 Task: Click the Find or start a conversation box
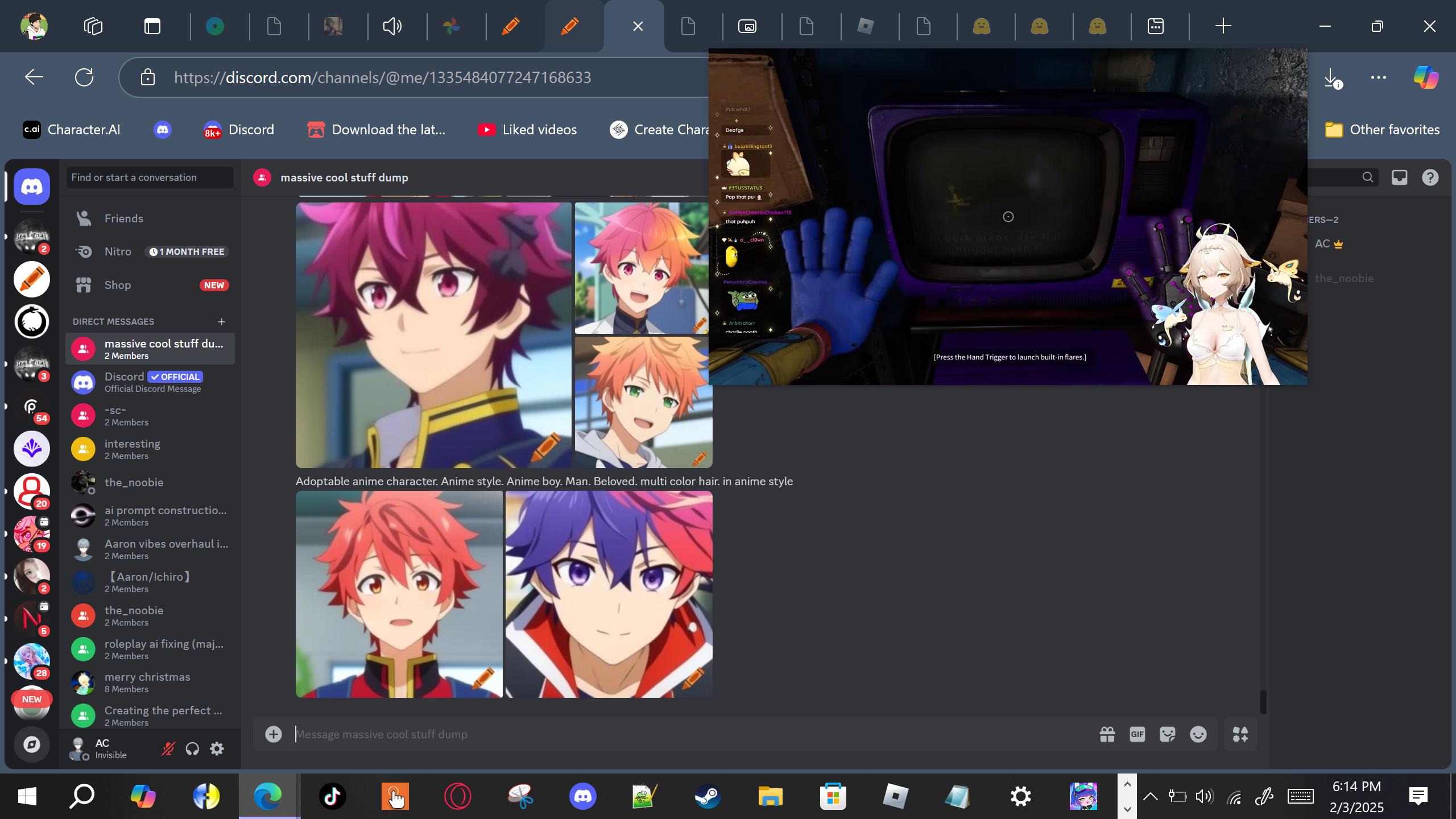tap(150, 177)
